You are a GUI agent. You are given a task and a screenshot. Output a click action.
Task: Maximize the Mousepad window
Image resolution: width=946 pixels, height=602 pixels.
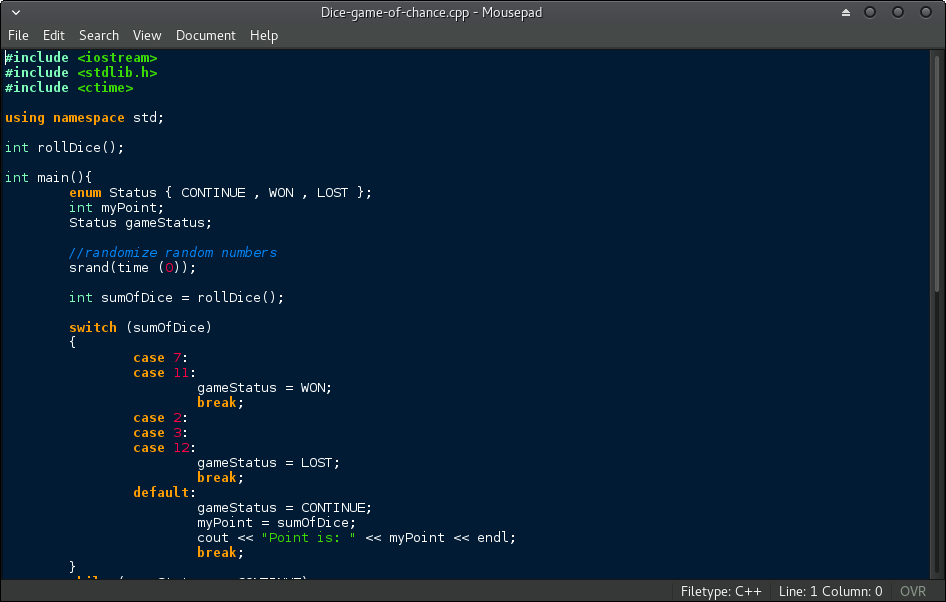899,13
